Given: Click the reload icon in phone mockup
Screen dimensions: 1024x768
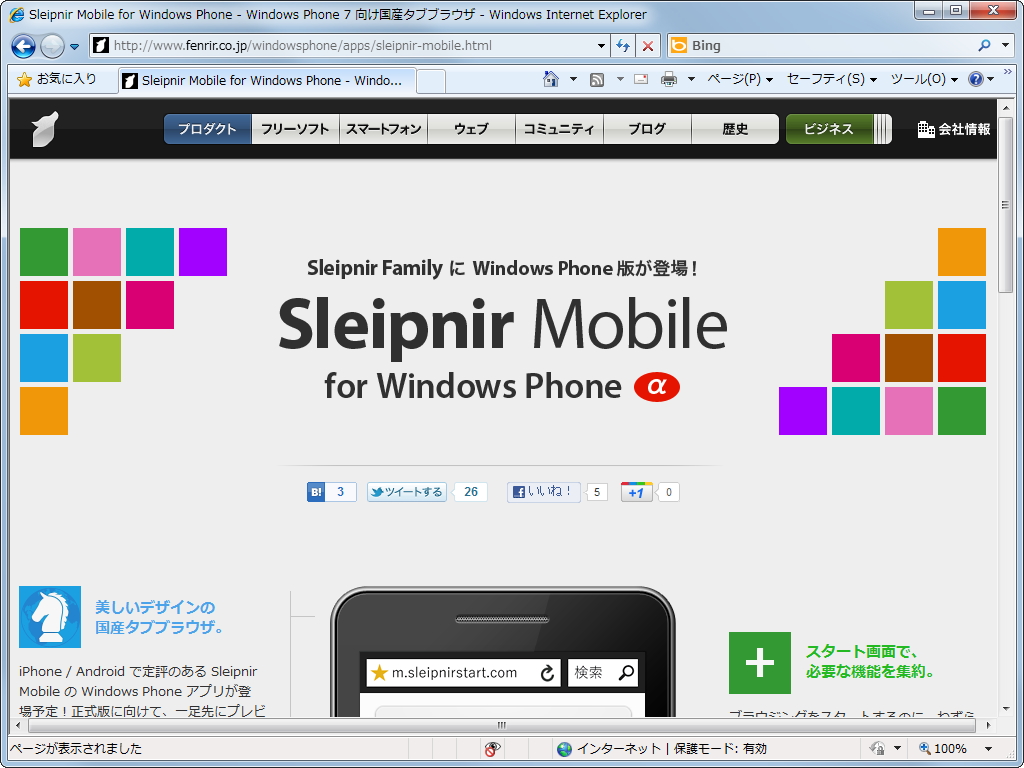Looking at the screenshot, I should point(547,673).
